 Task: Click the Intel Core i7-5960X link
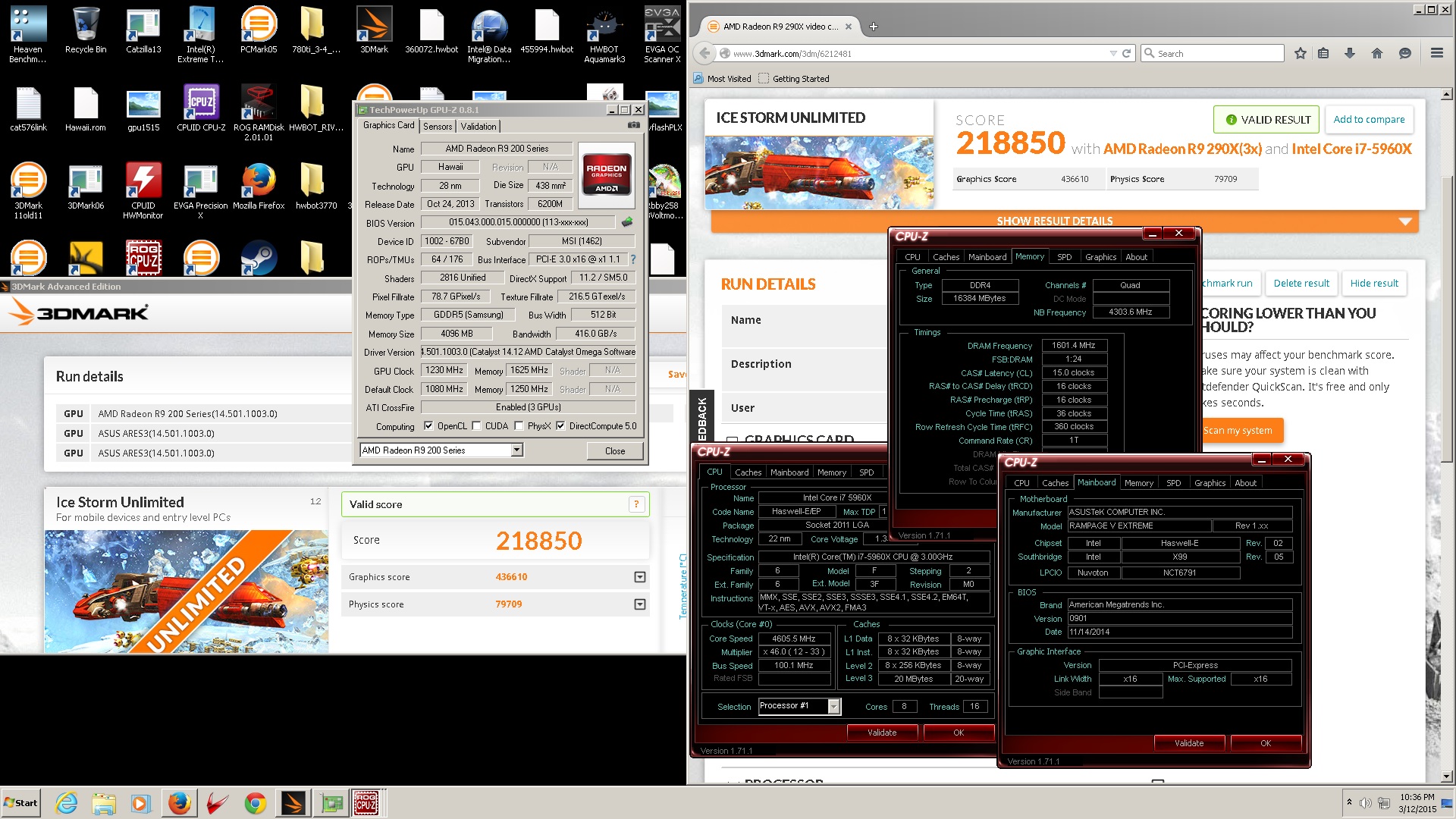tap(1352, 149)
